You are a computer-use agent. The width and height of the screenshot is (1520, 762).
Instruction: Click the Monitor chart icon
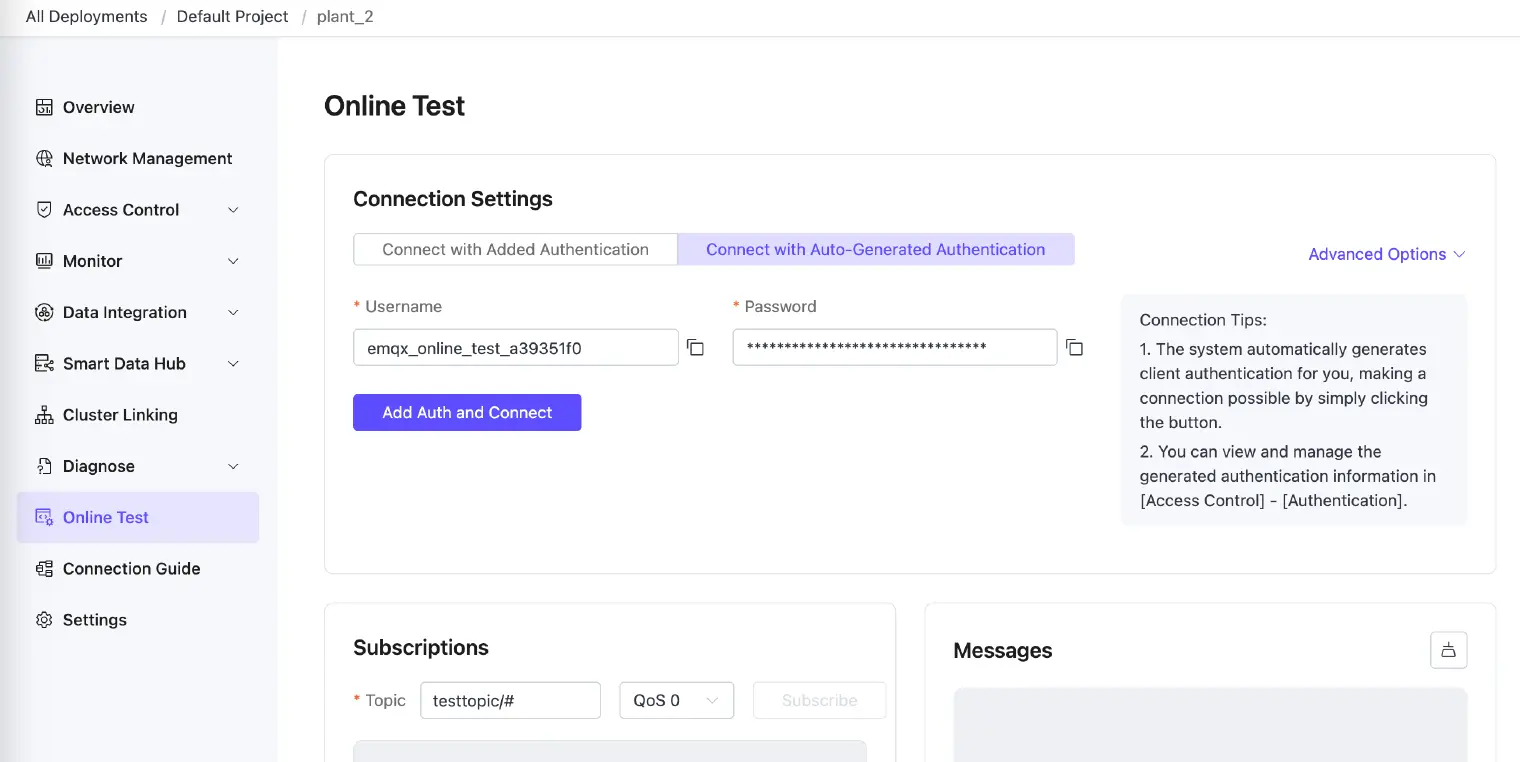[44, 261]
